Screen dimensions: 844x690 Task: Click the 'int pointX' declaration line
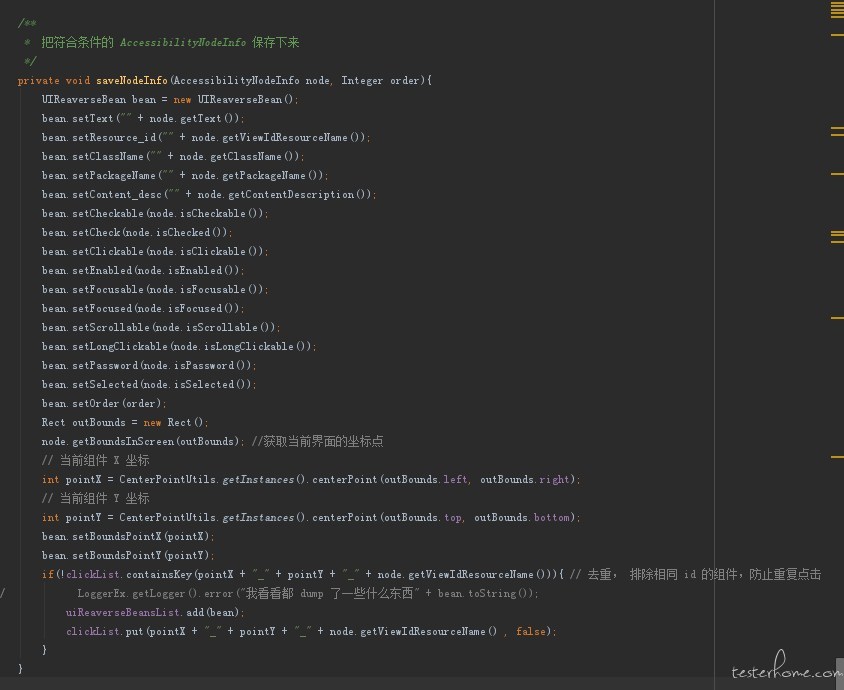coord(311,480)
